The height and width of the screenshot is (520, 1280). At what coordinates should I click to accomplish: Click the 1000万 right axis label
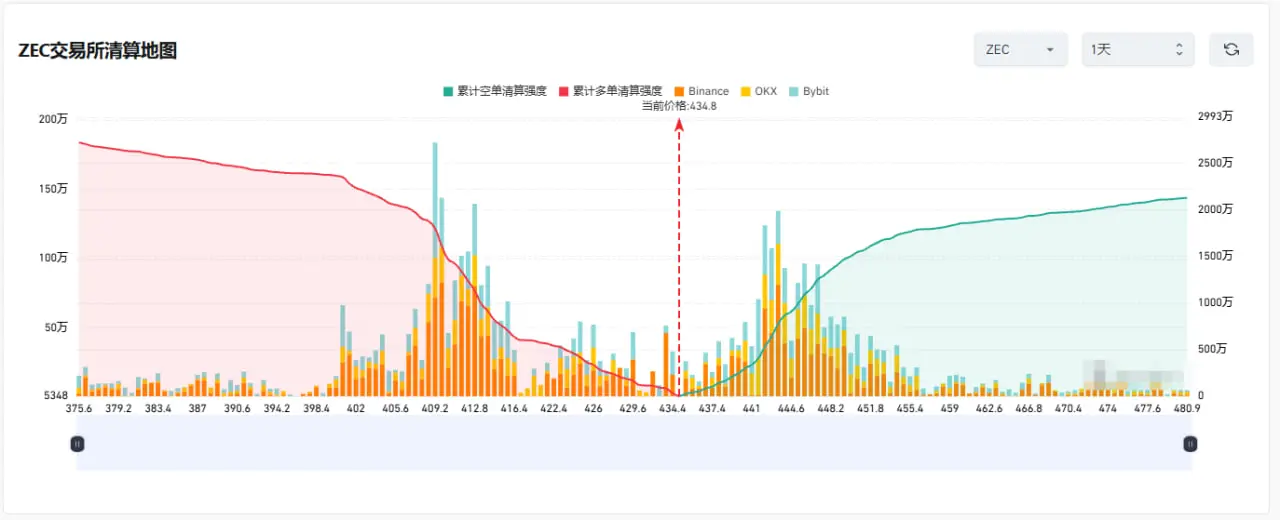click(1215, 302)
